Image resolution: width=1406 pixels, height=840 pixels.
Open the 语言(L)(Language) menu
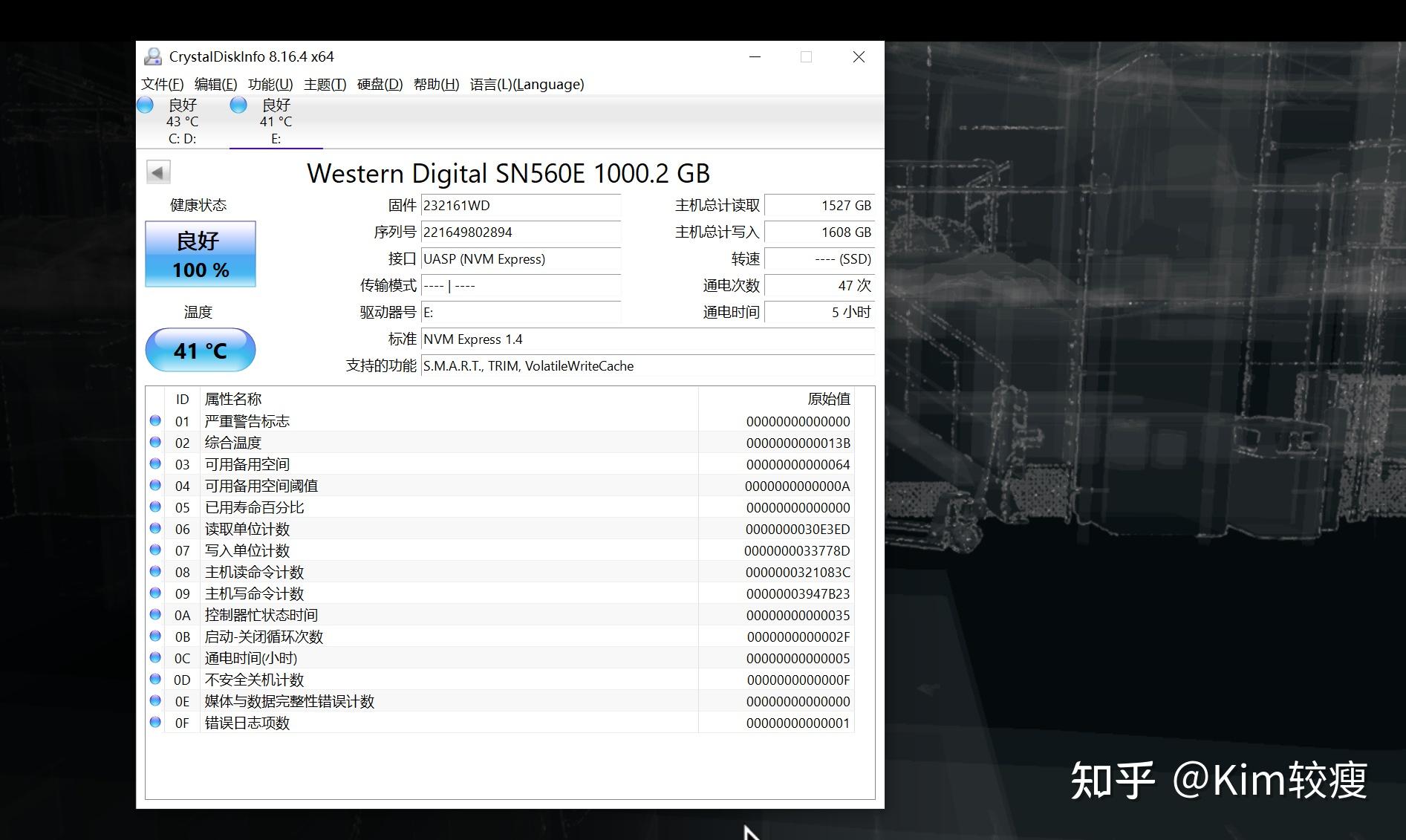[527, 84]
